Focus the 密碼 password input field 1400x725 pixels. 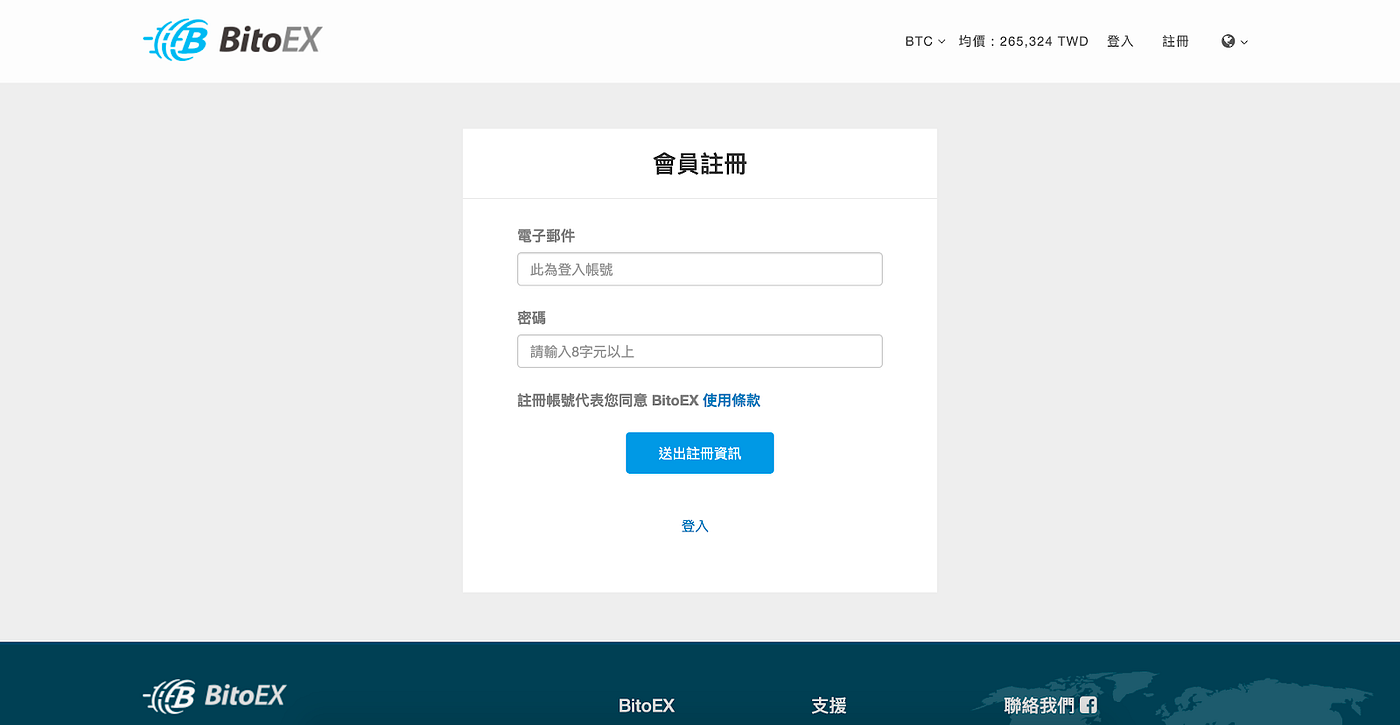pos(700,351)
